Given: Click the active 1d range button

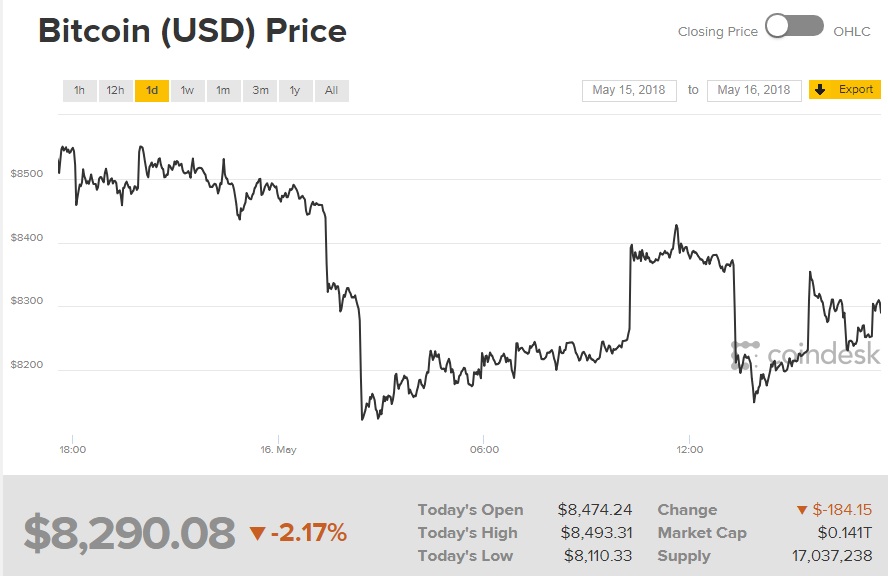Looking at the screenshot, I should [151, 91].
